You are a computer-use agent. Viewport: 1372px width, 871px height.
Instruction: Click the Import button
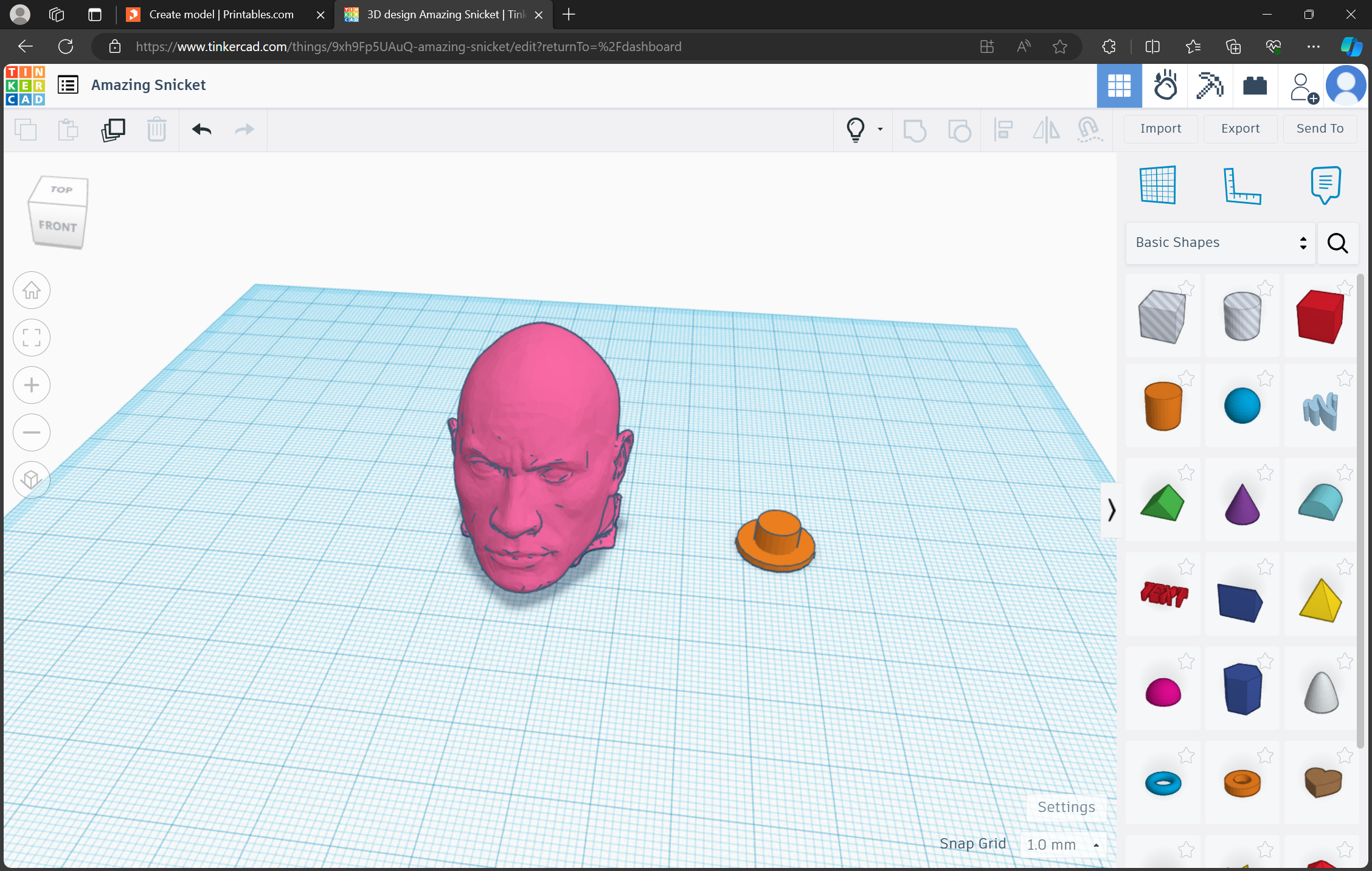pyautogui.click(x=1160, y=128)
